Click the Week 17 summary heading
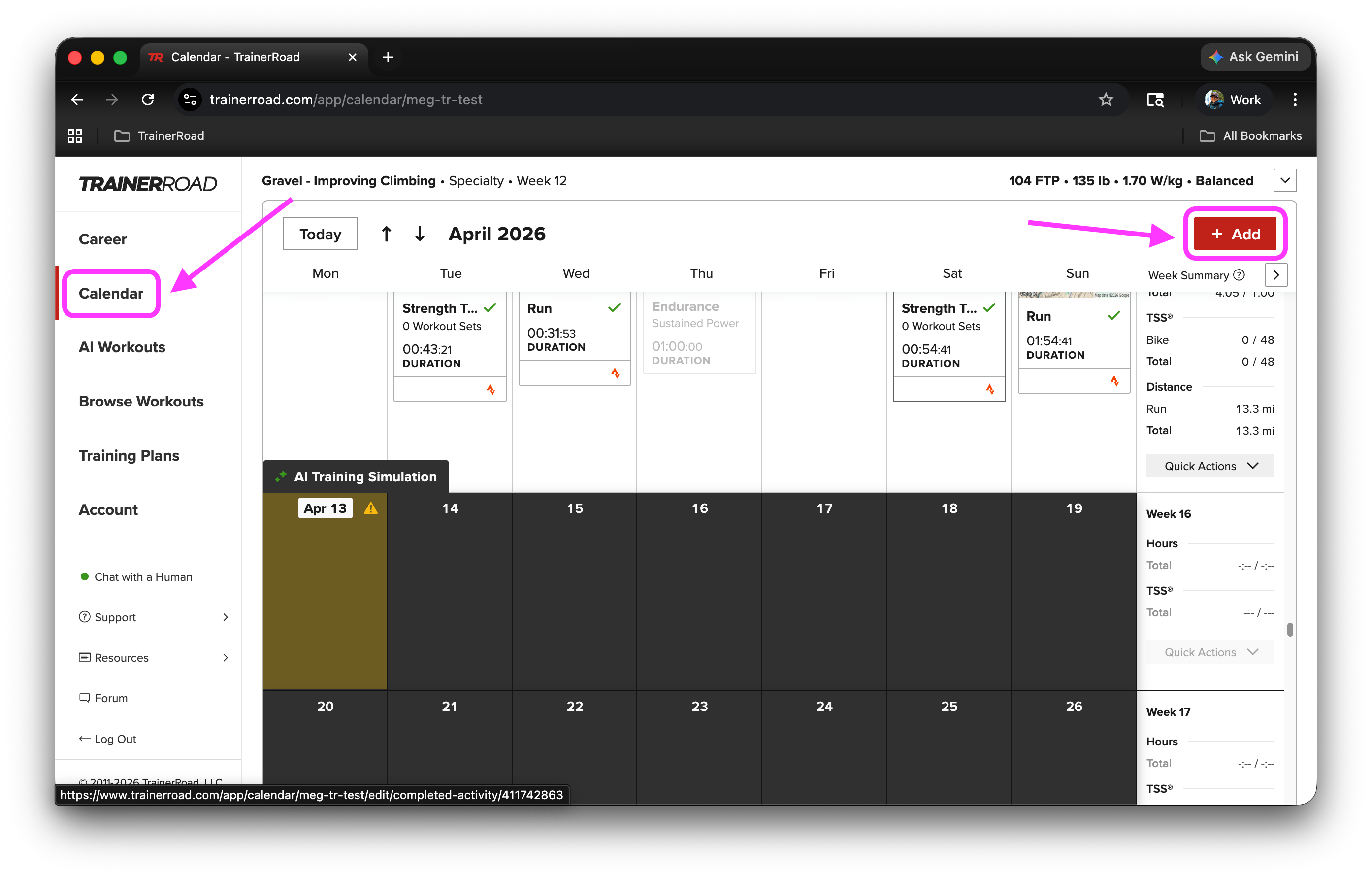The image size is (1372, 878). (x=1169, y=712)
